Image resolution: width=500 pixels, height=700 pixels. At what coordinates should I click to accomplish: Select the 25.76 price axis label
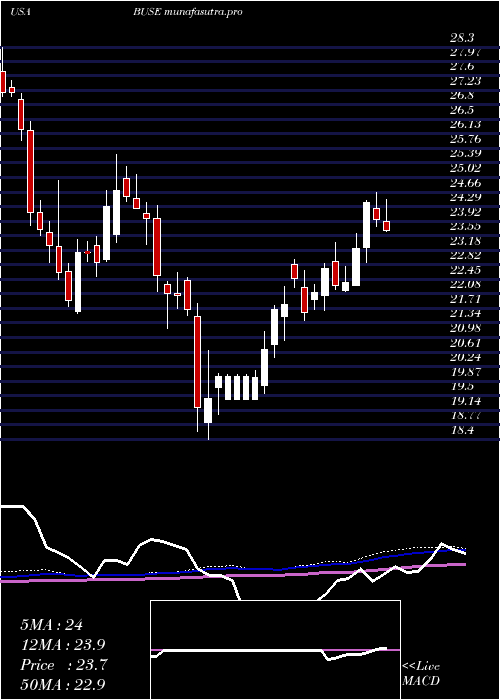[466, 139]
